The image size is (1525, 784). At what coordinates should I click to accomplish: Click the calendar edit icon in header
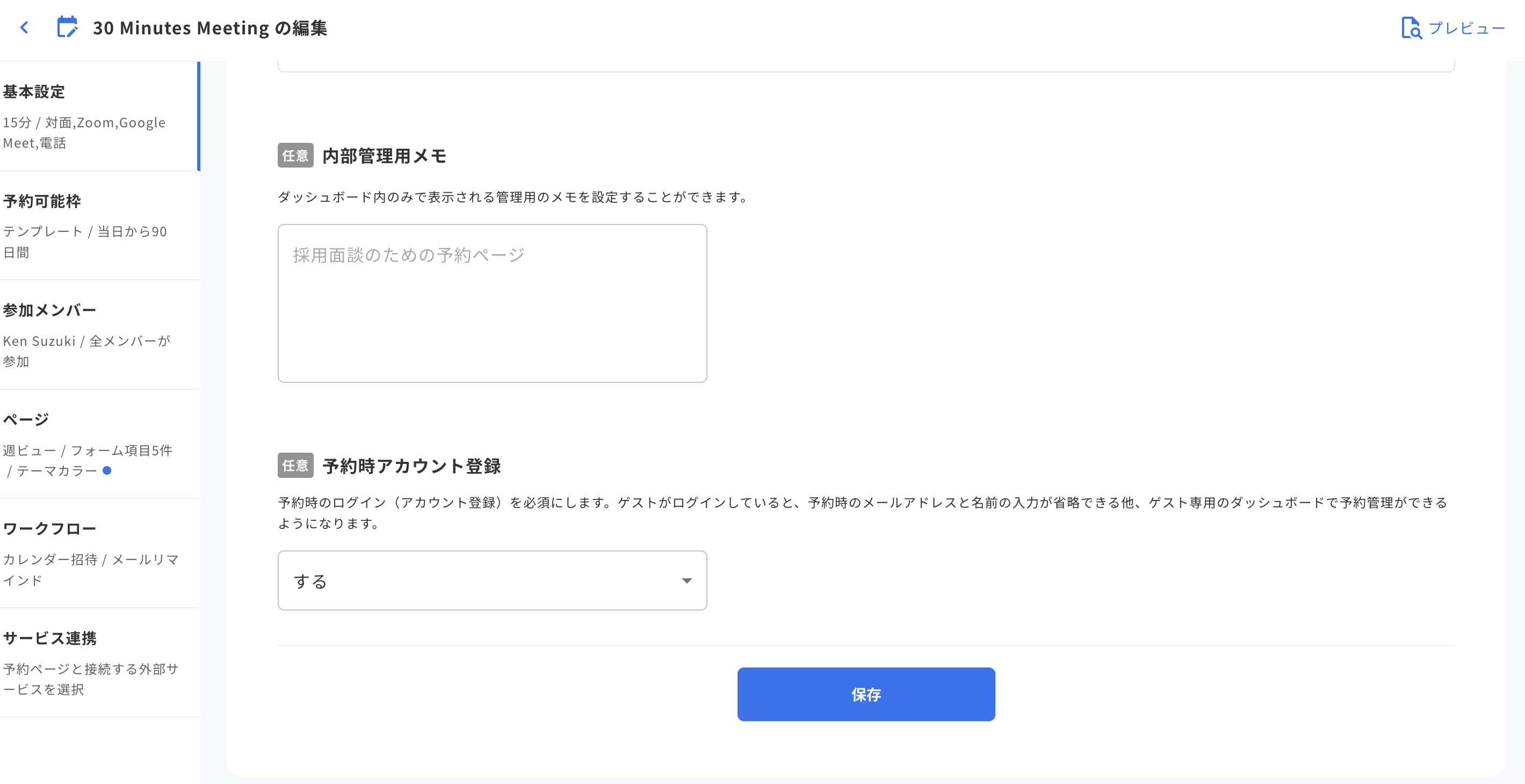click(68, 27)
